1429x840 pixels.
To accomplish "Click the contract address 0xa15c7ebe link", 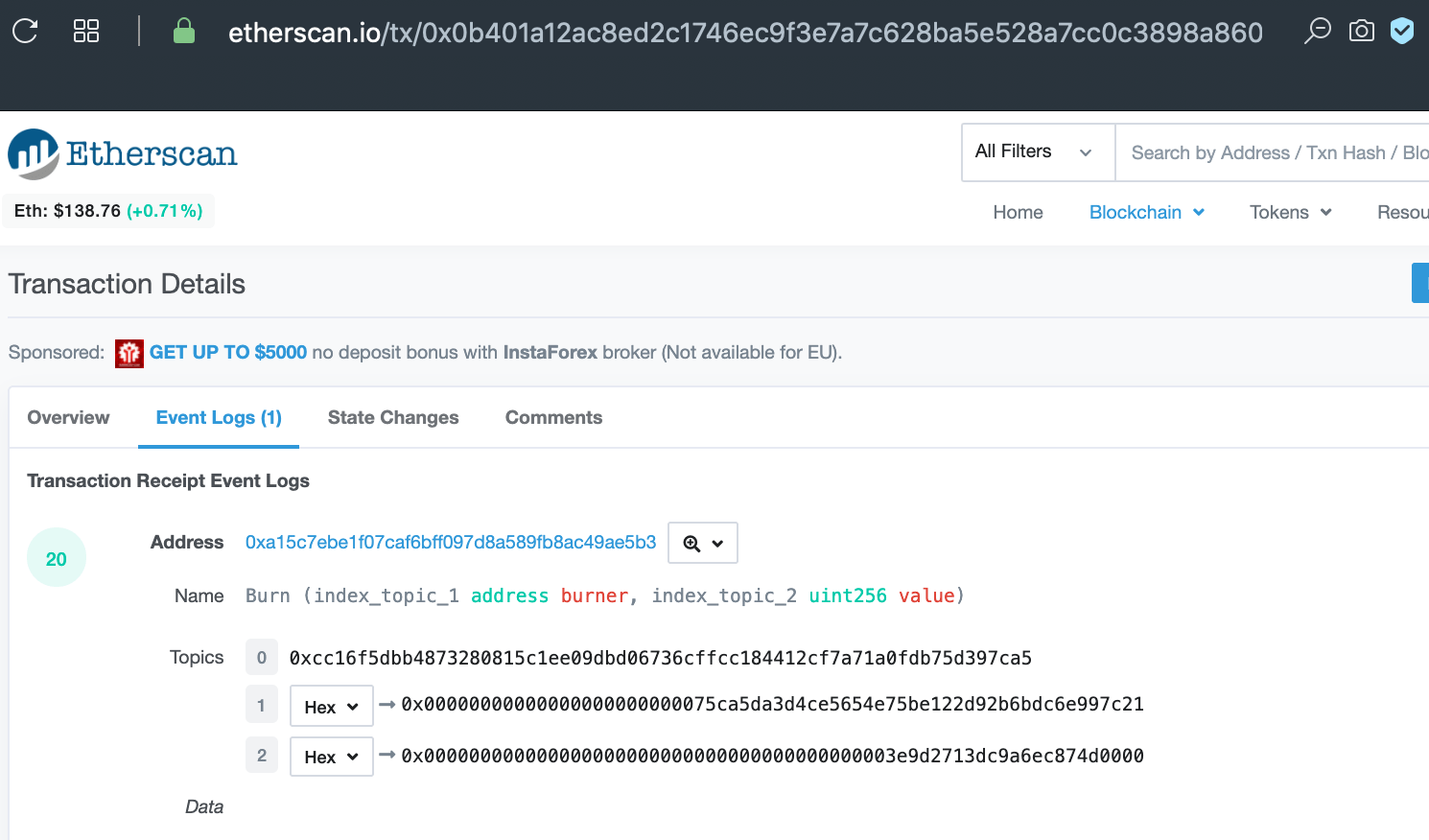I will (x=451, y=543).
